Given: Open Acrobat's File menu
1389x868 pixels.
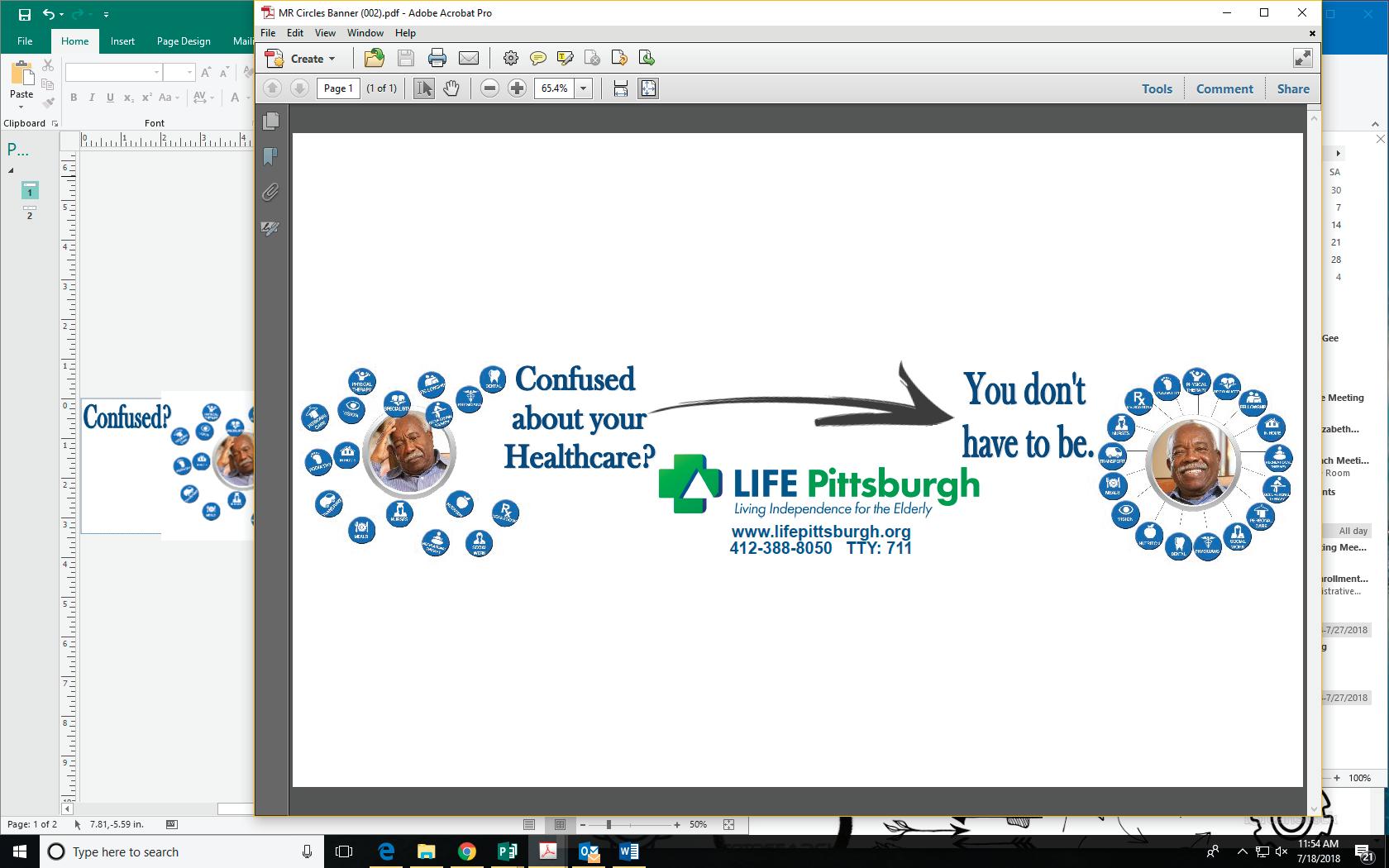Looking at the screenshot, I should coord(268,33).
